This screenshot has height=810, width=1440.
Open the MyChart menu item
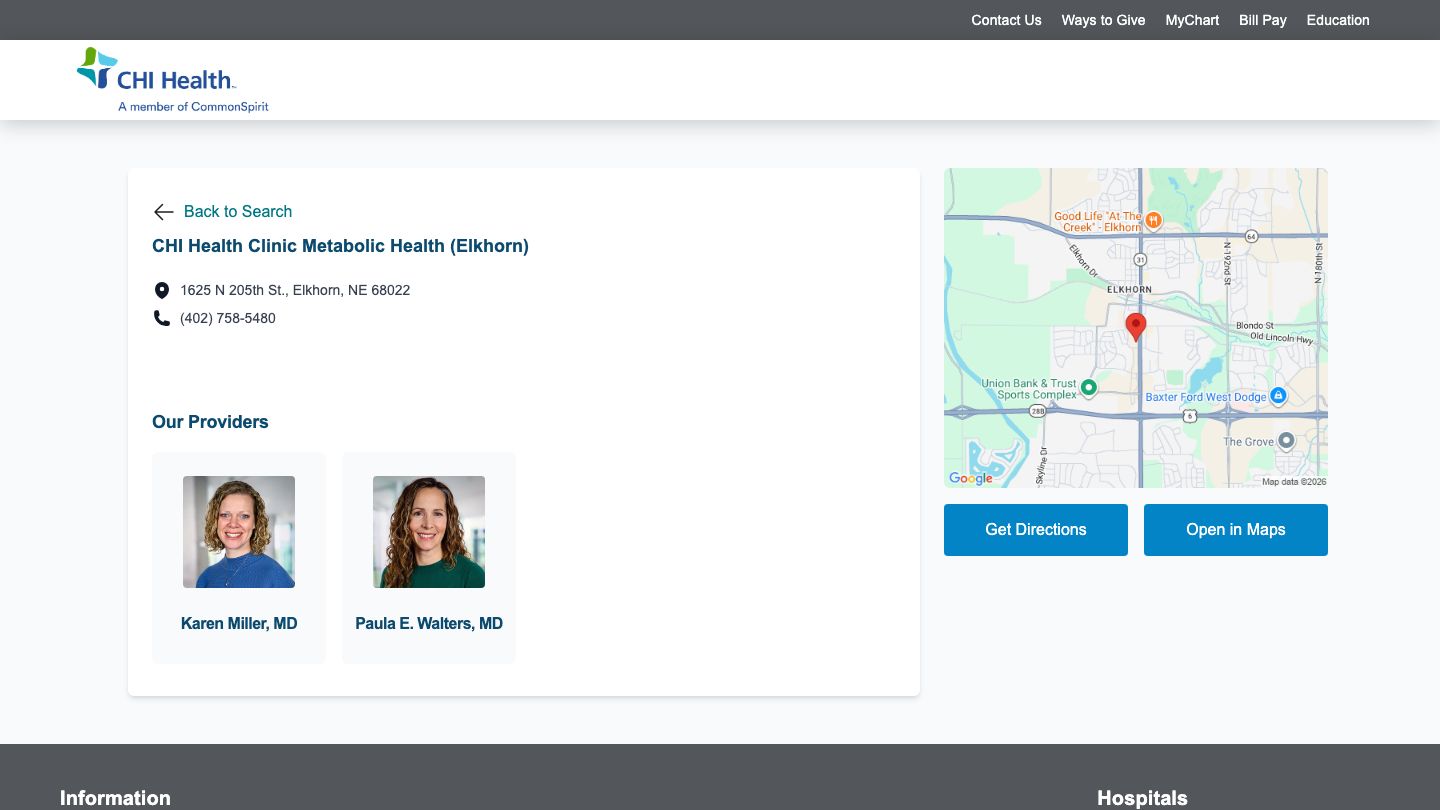pyautogui.click(x=1192, y=20)
